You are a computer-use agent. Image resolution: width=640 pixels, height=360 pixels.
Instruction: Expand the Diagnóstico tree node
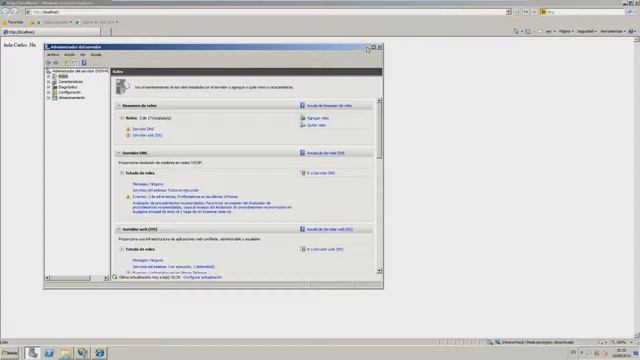click(x=49, y=87)
